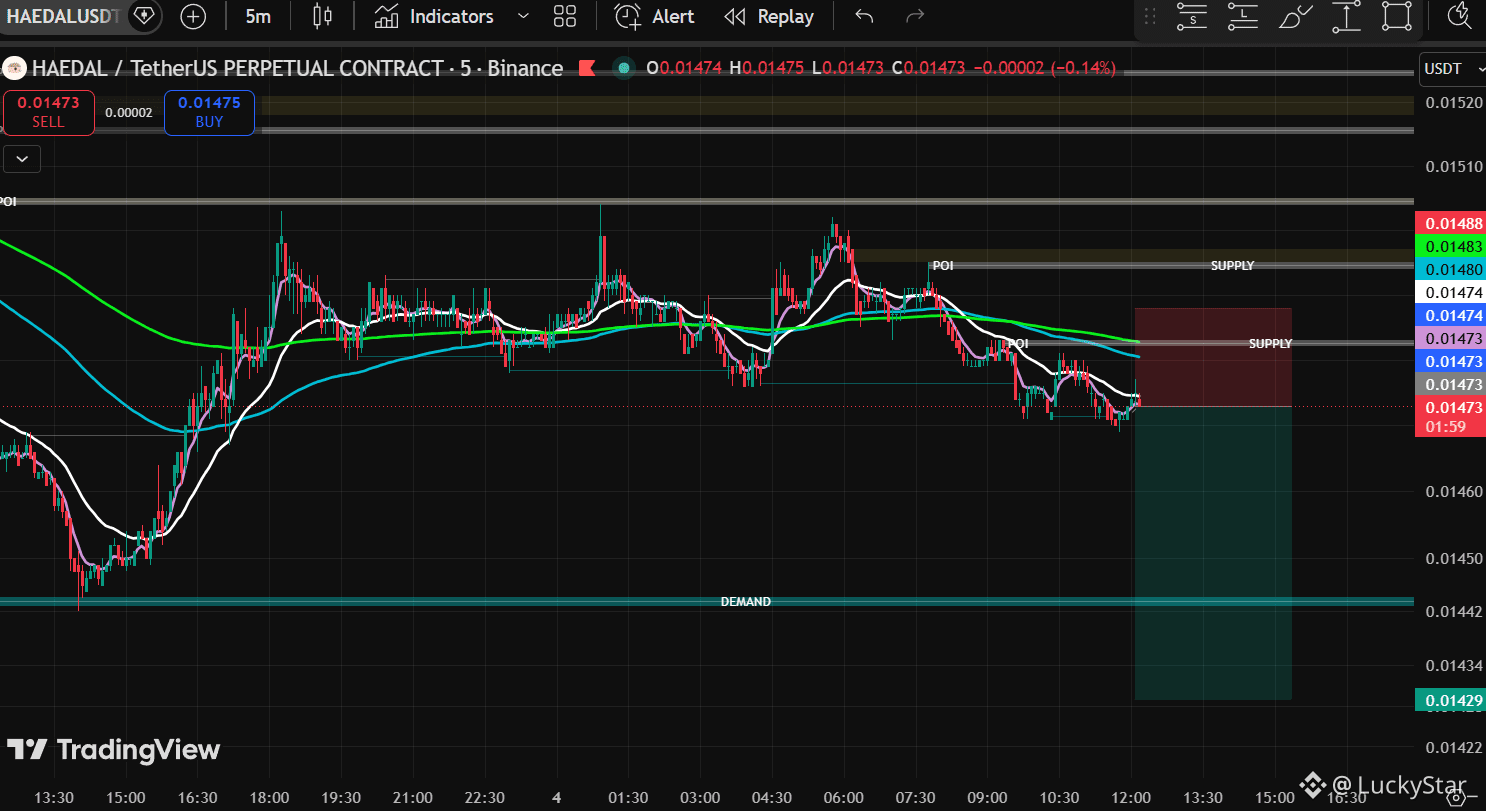Click the 0.00002 spread value
This screenshot has width=1486, height=811.
[x=129, y=113]
